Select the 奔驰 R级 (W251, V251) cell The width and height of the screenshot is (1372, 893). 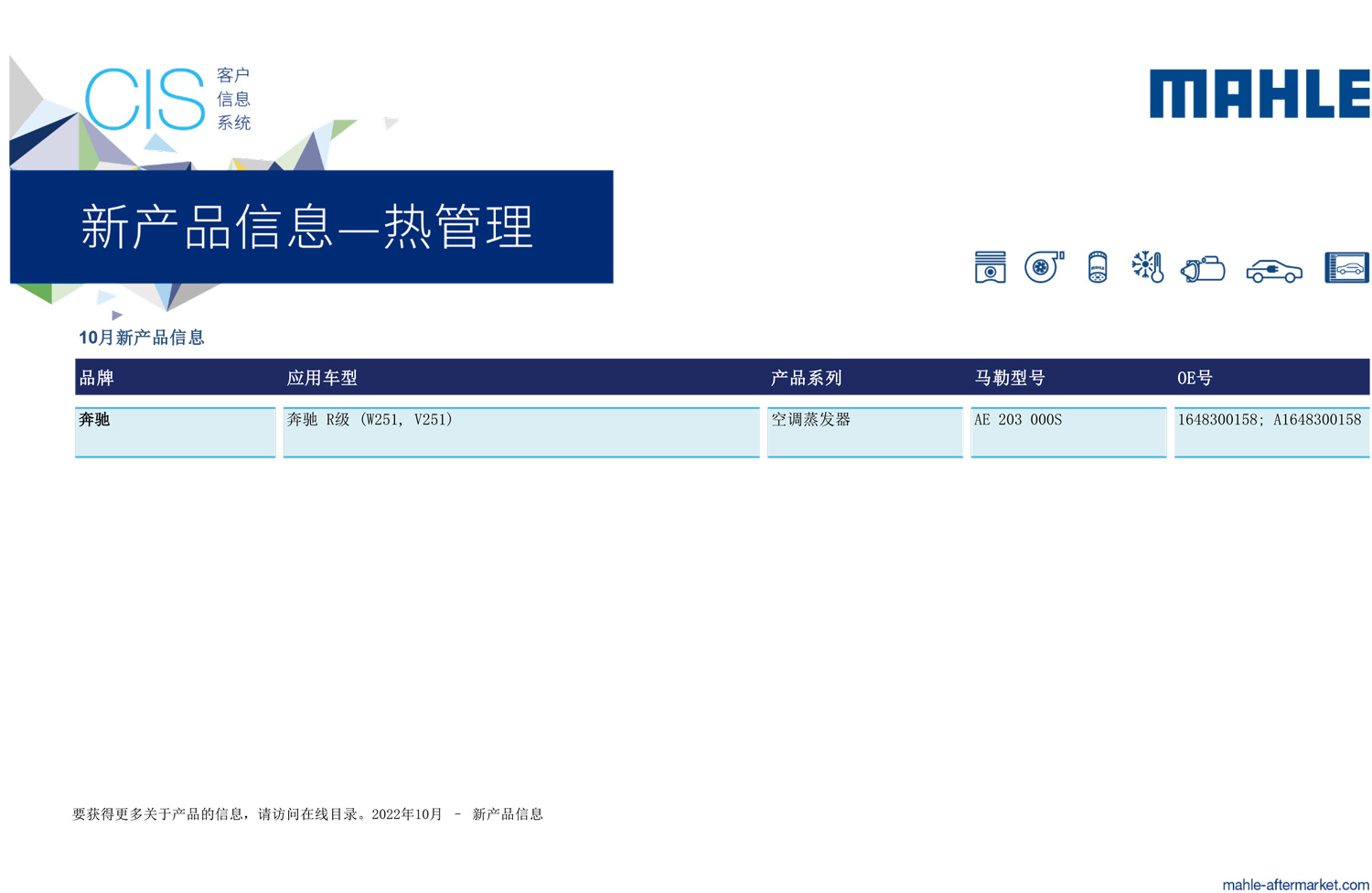pyautogui.click(x=521, y=432)
